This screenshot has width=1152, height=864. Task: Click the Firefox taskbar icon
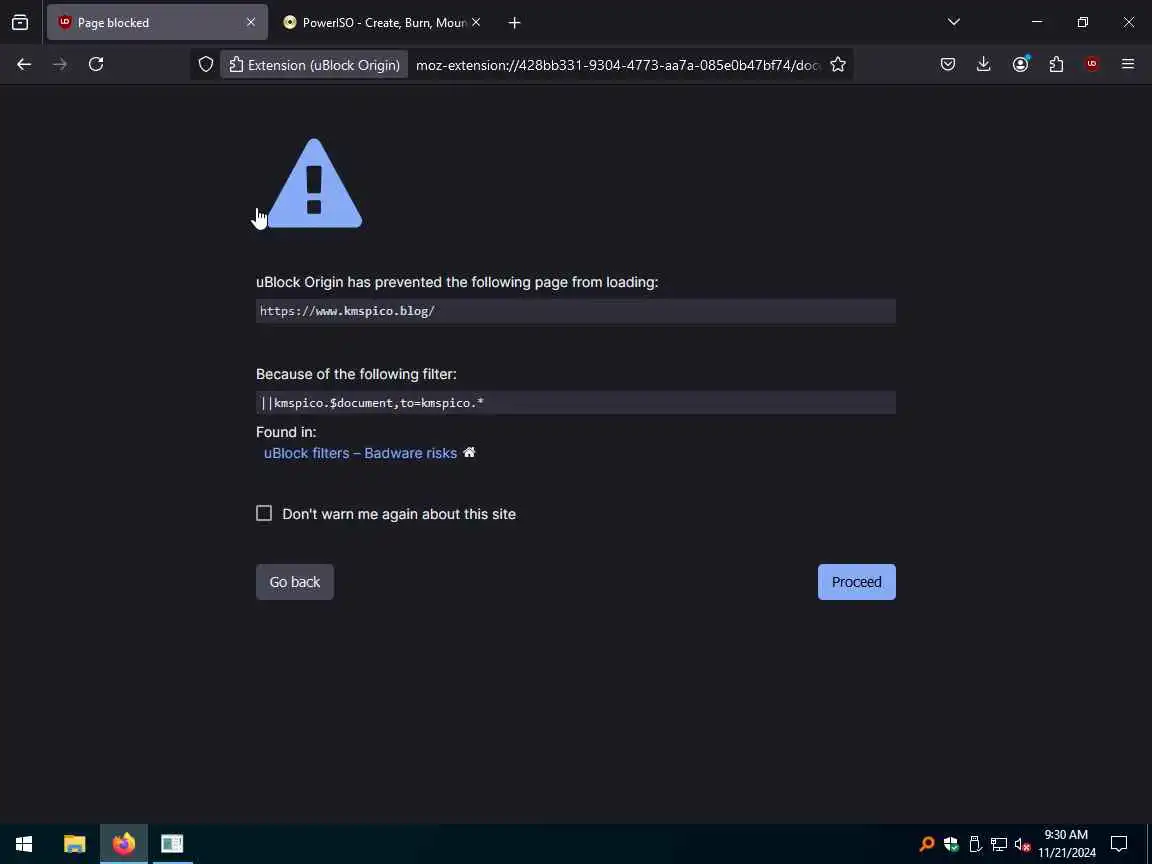point(124,843)
